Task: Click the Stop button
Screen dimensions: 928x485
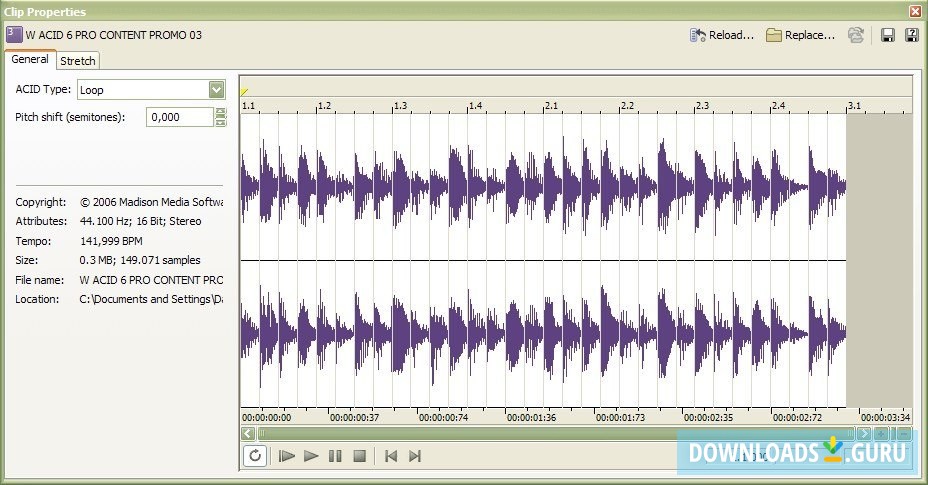Action: point(359,456)
